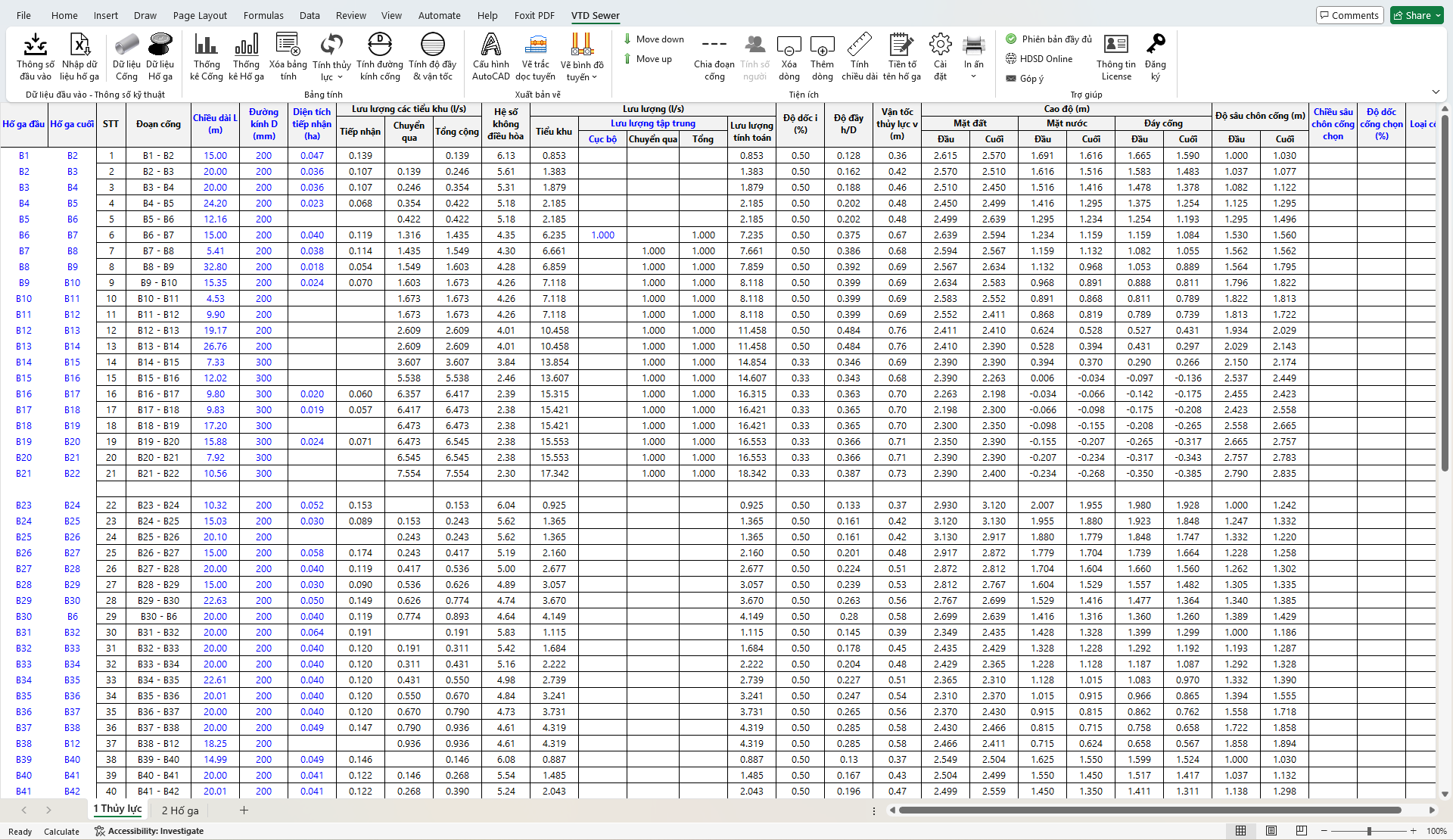1453x840 pixels.
Task: Open the Dữ liệu Hố ga manhole icon
Action: [160, 45]
